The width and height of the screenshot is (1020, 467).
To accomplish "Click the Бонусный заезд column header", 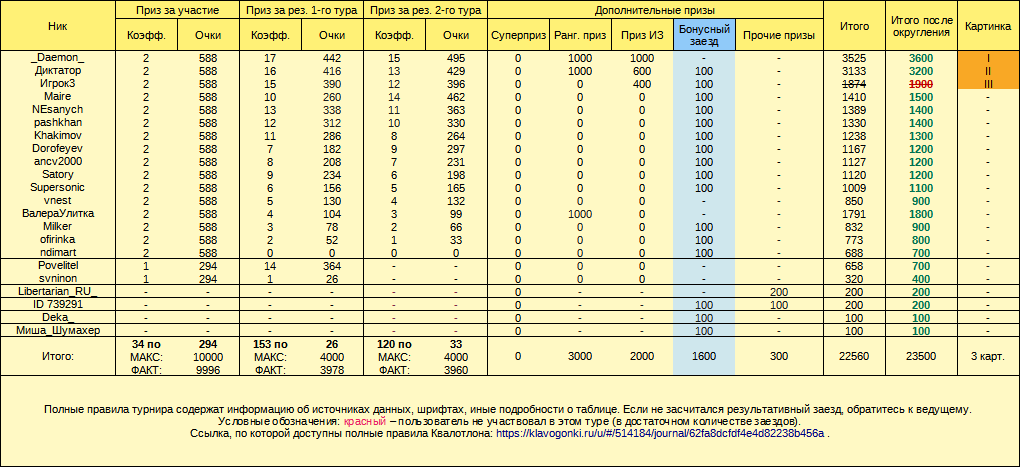I will tap(704, 35).
